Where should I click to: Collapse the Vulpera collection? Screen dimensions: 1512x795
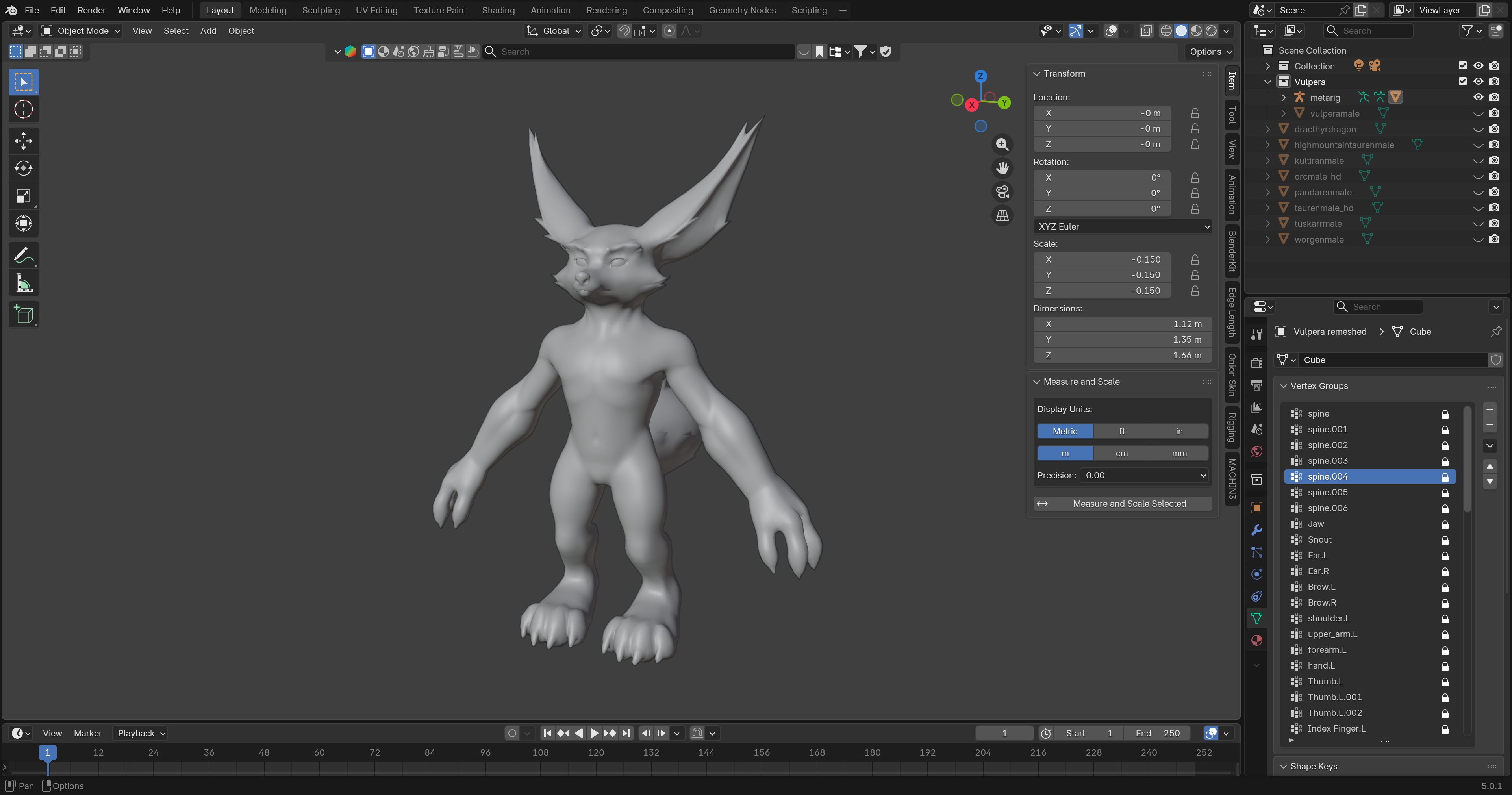(1268, 82)
